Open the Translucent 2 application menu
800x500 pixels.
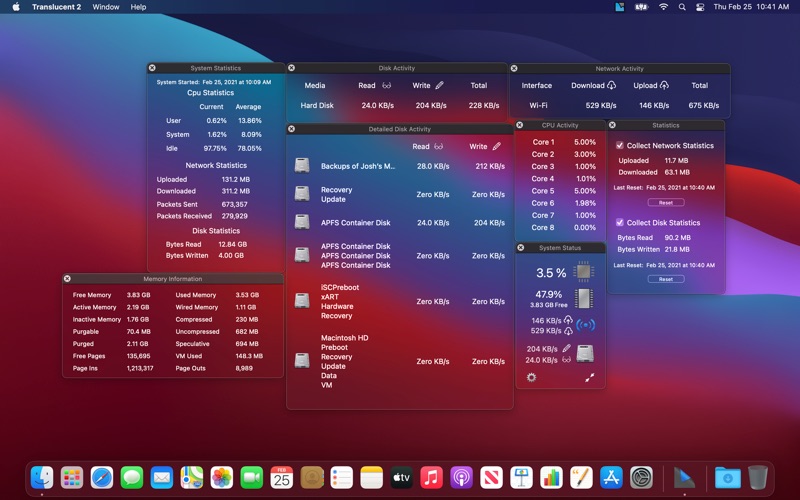[56, 7]
